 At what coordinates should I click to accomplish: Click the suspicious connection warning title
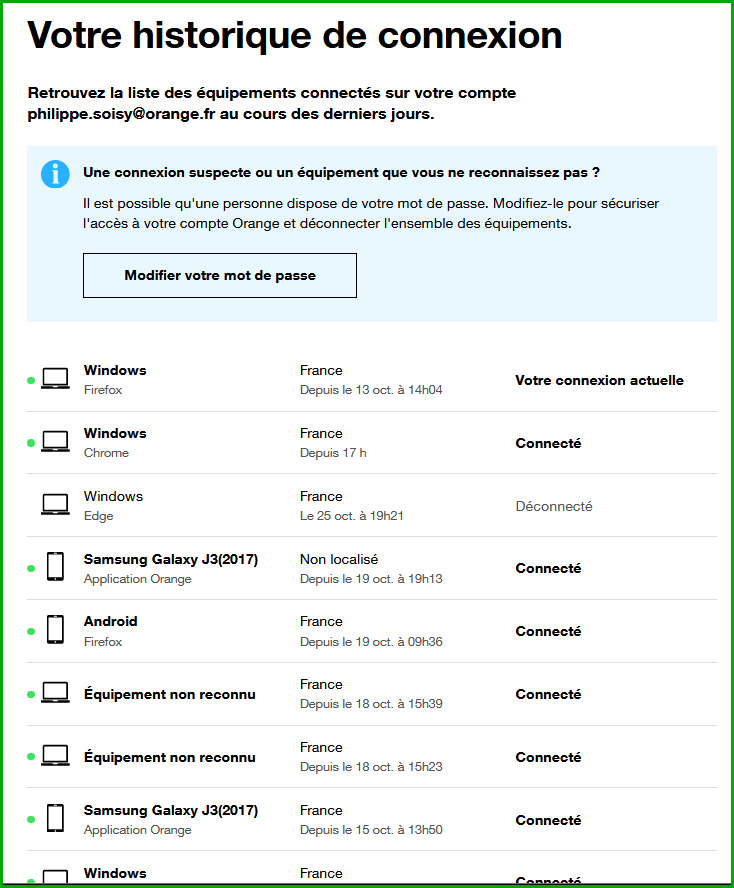tap(341, 172)
